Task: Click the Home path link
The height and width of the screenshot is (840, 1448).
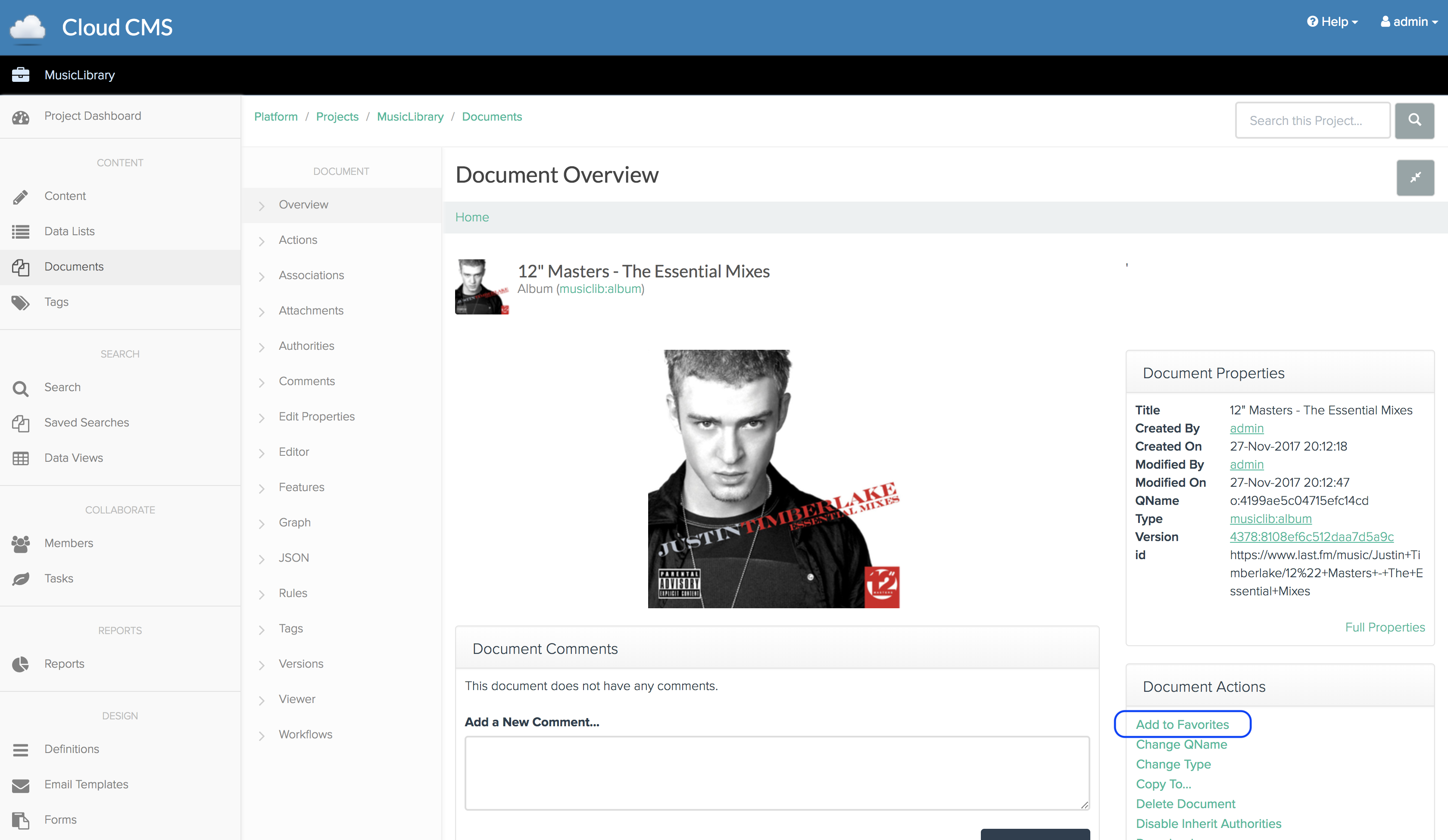Action: (x=472, y=217)
